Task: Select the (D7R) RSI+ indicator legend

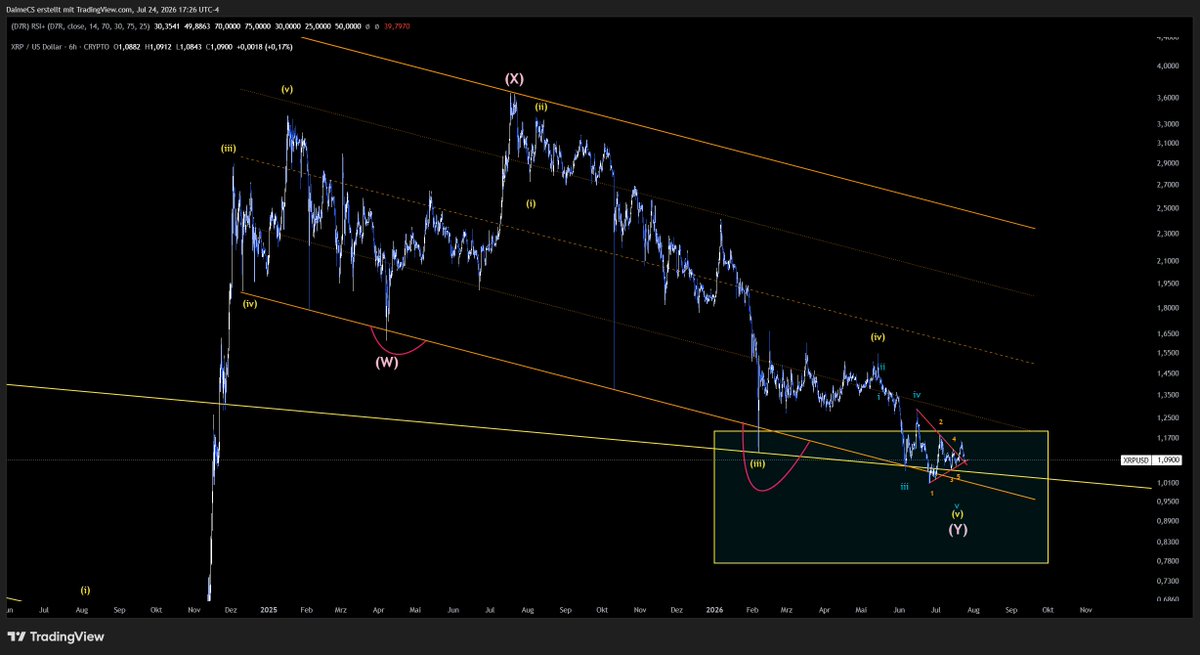Action: click(79, 26)
